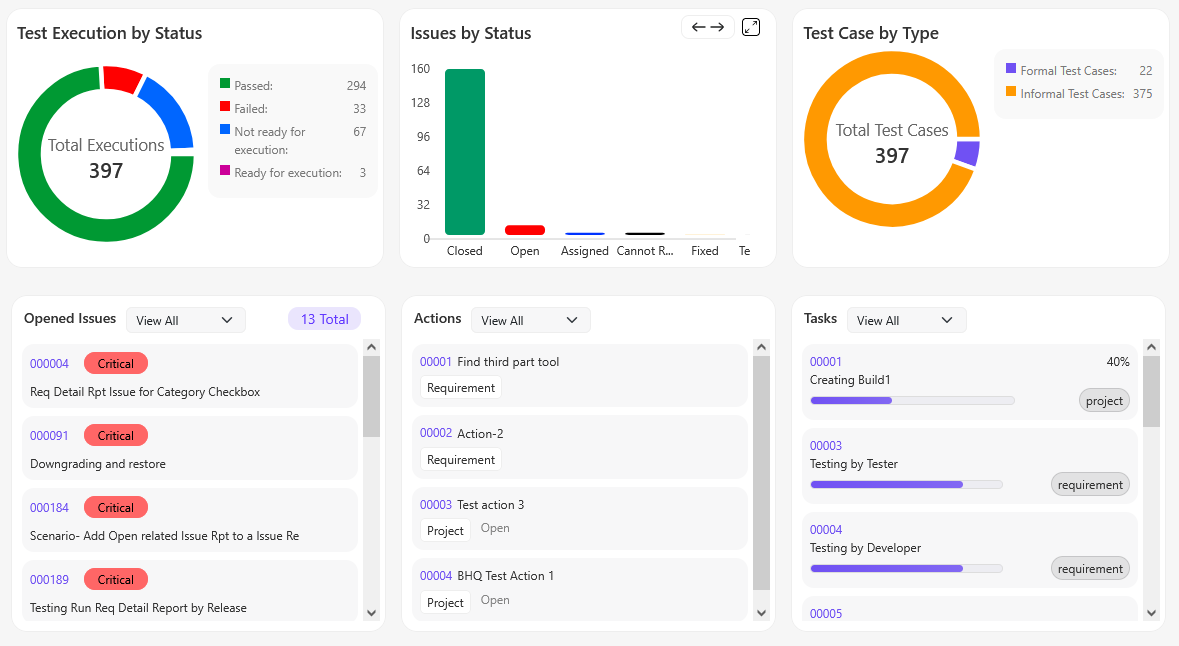The width and height of the screenshot is (1179, 646).
Task: Click the Critical badge on issue 000091
Action: [116, 435]
